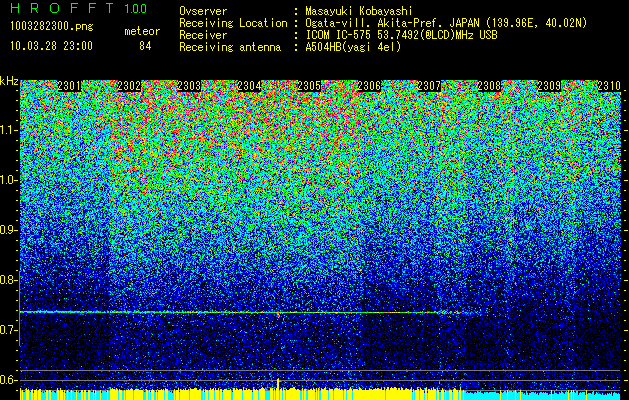The width and height of the screenshot is (629, 400).
Task: Click the 1.1 kHz axis label
Action: [x=8, y=130]
